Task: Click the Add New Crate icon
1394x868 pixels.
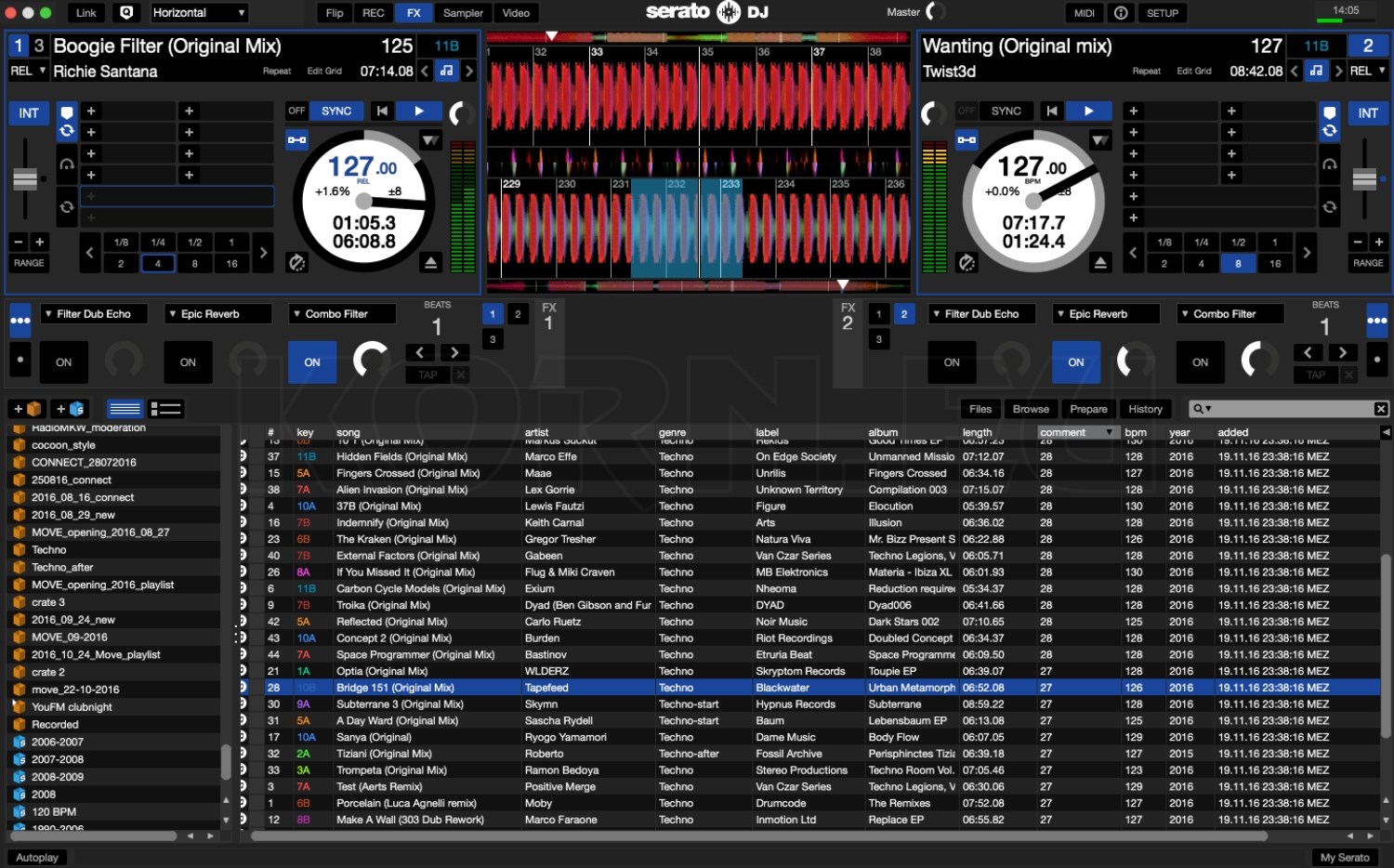Action: pyautogui.click(x=26, y=409)
